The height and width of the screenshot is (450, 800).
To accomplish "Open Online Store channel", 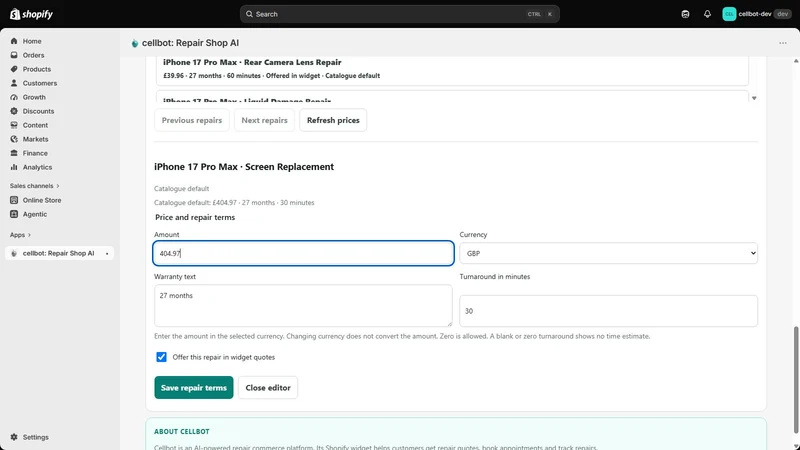I will (42, 200).
